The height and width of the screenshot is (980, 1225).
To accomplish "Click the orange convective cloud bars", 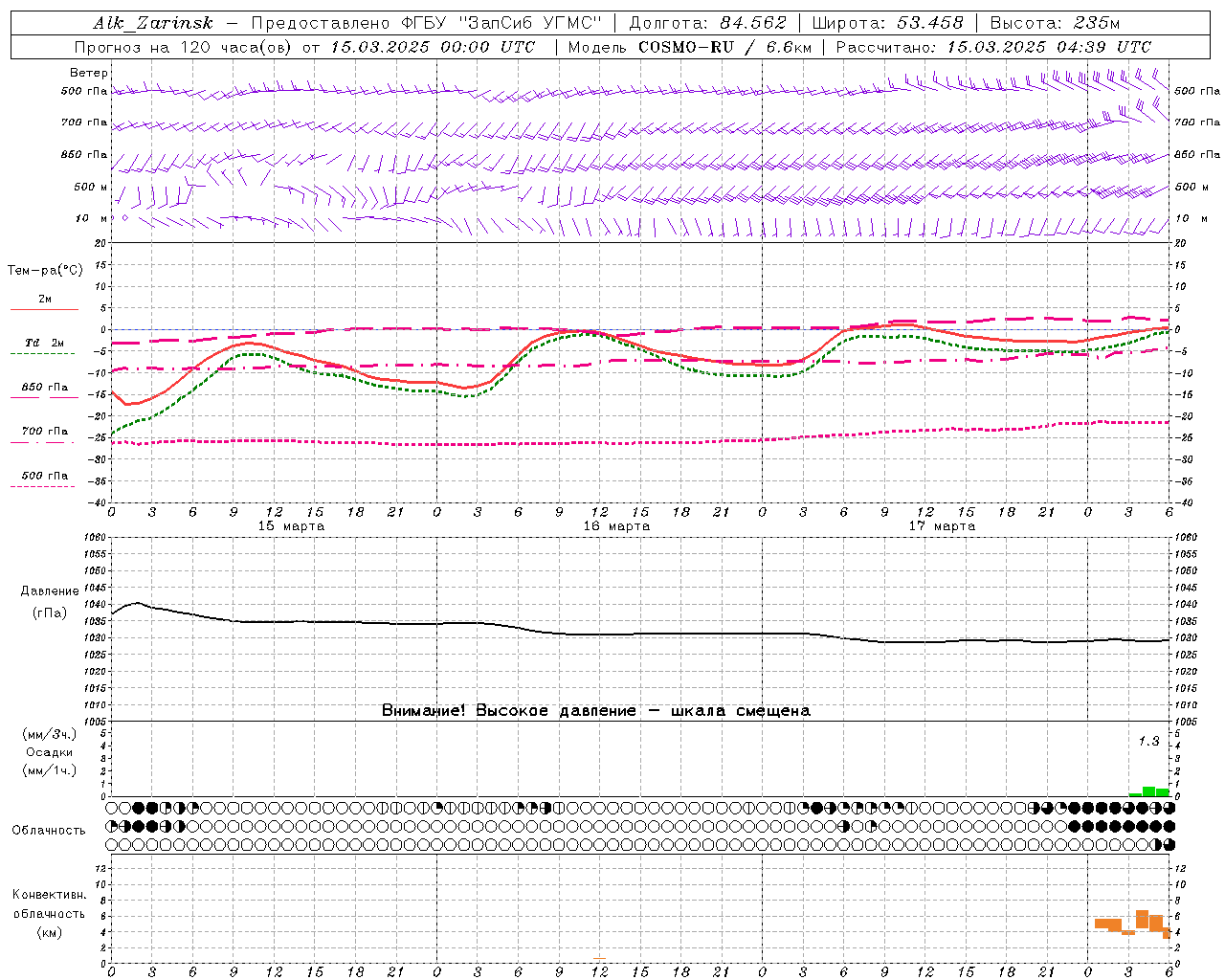I will 1132,924.
